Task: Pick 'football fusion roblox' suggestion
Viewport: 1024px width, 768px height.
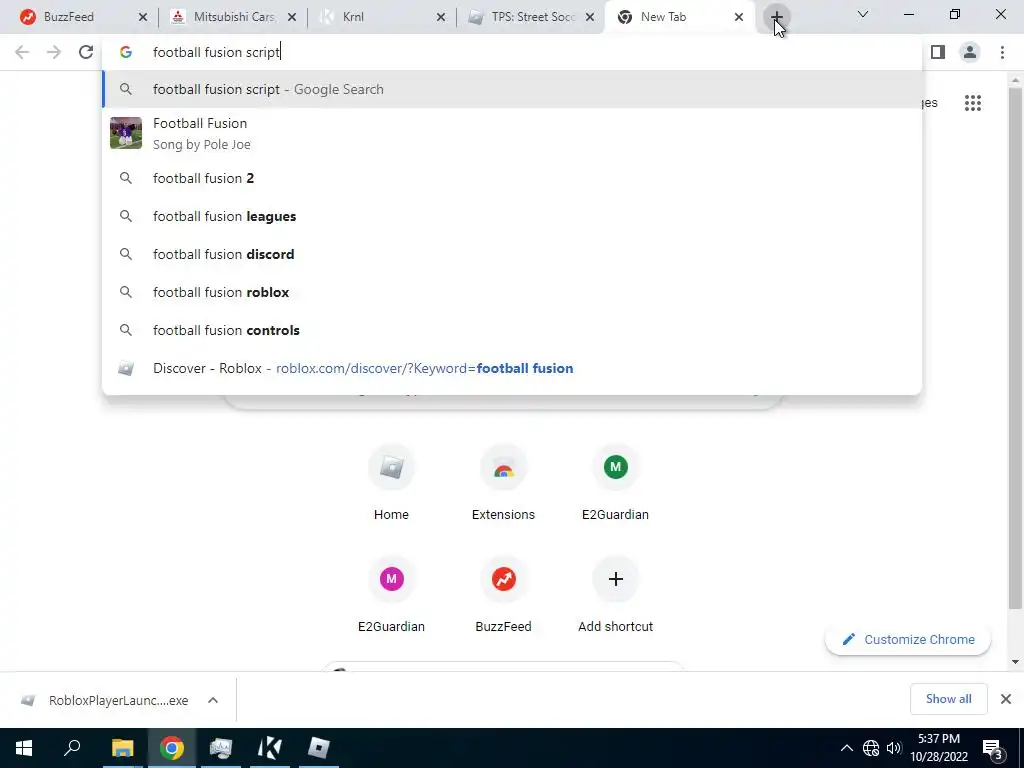Action: pos(512,292)
